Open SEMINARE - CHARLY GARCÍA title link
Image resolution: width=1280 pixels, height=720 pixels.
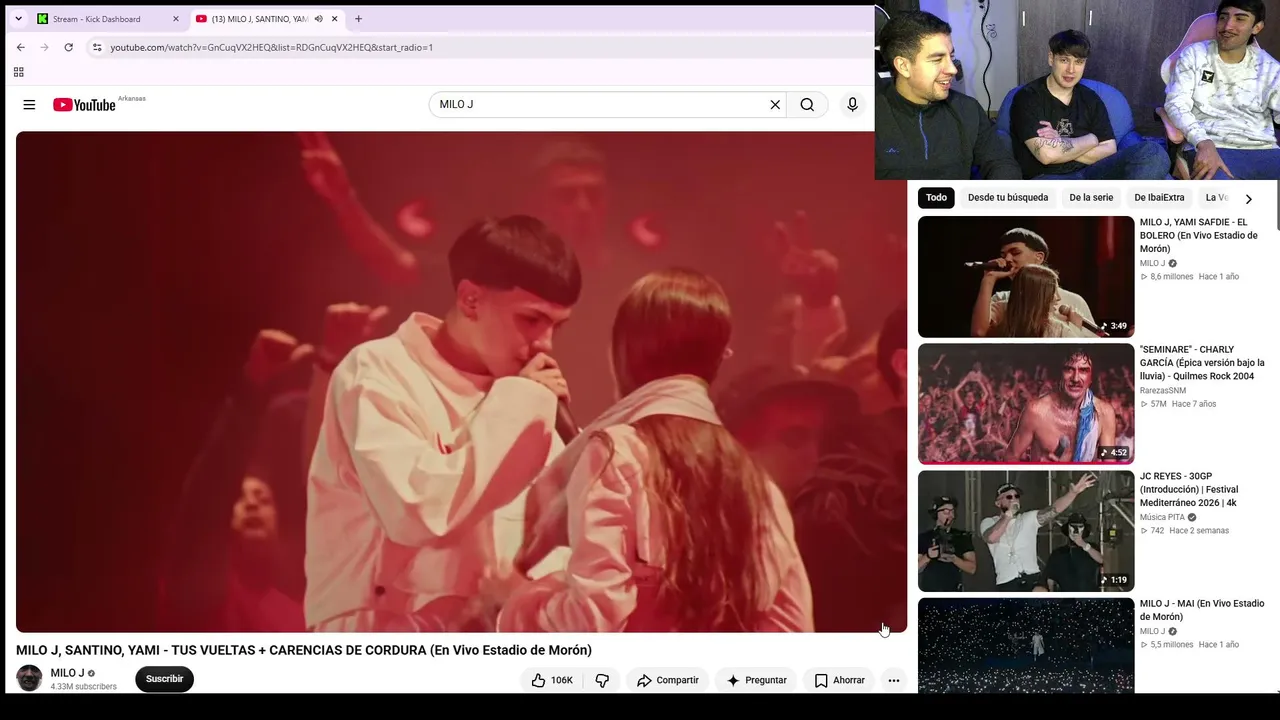[x=1202, y=363]
